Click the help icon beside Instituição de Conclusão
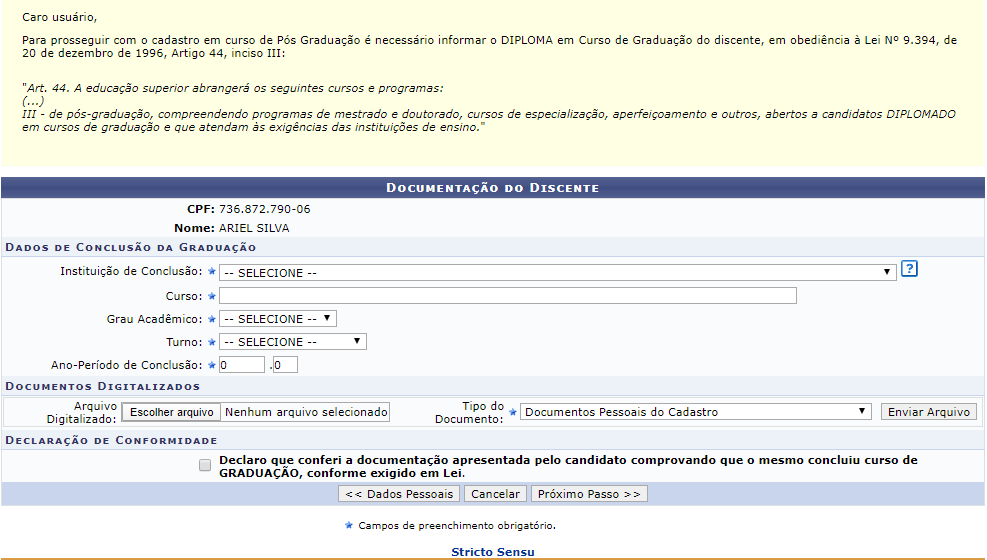Viewport: 987px width, 560px height. point(909,269)
